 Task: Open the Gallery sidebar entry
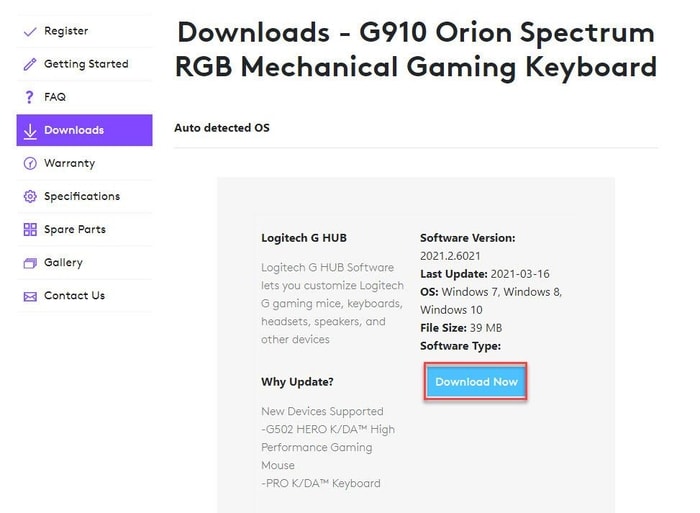[84, 263]
